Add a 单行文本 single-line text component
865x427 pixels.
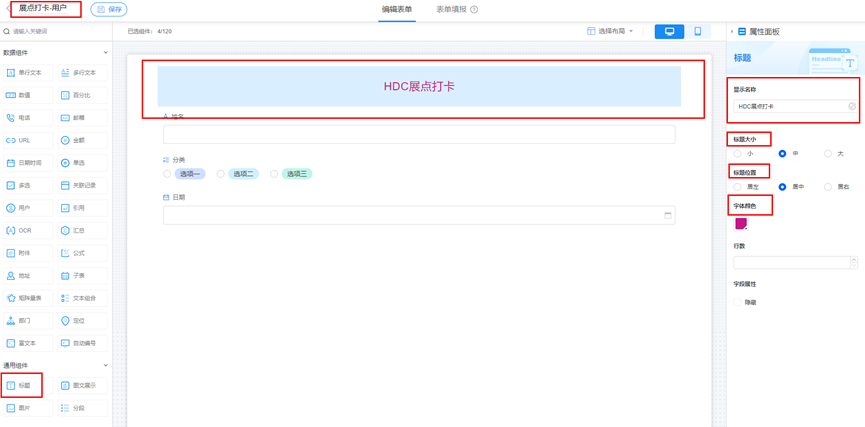(28, 72)
